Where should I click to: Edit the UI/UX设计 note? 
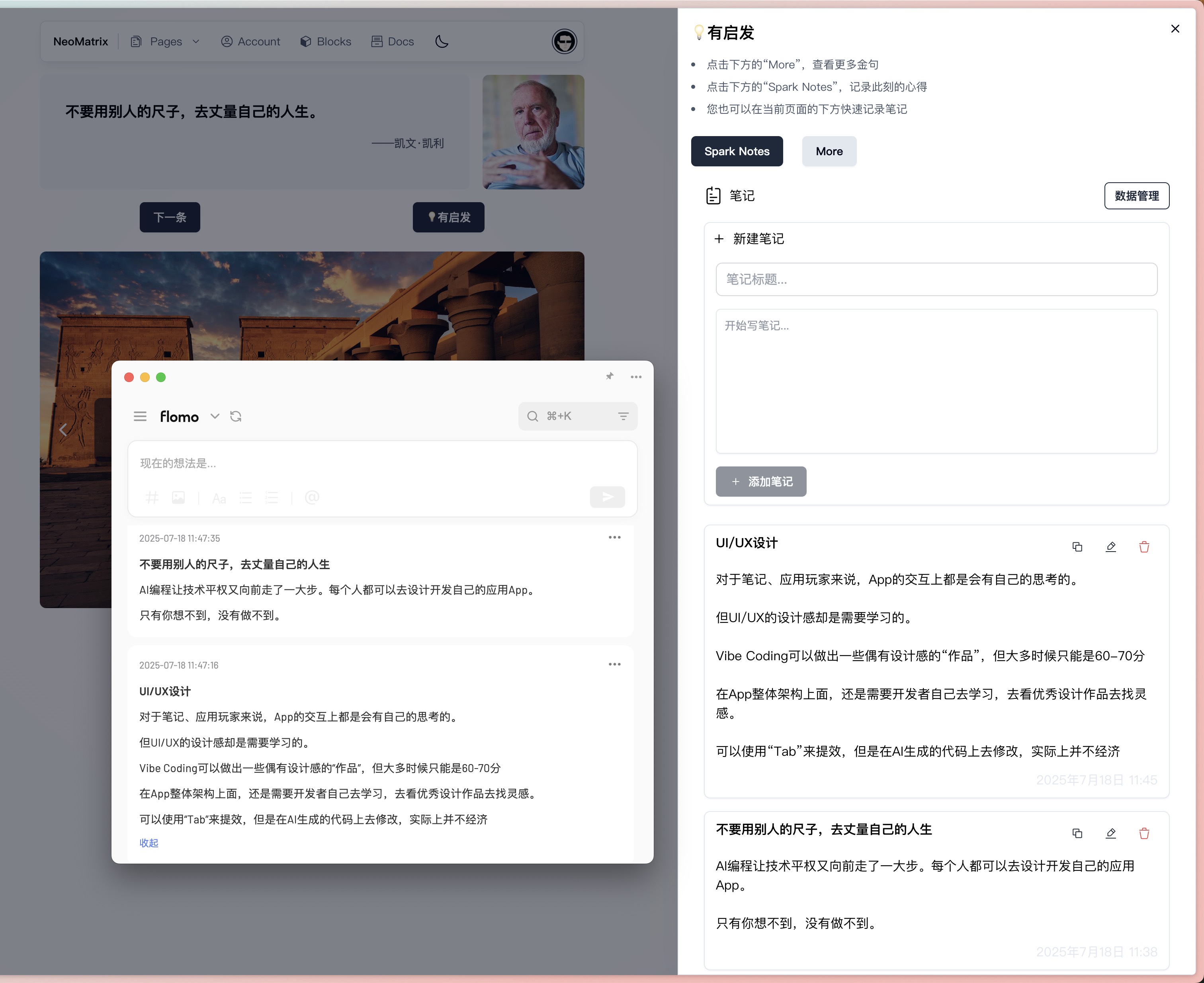(x=1110, y=547)
